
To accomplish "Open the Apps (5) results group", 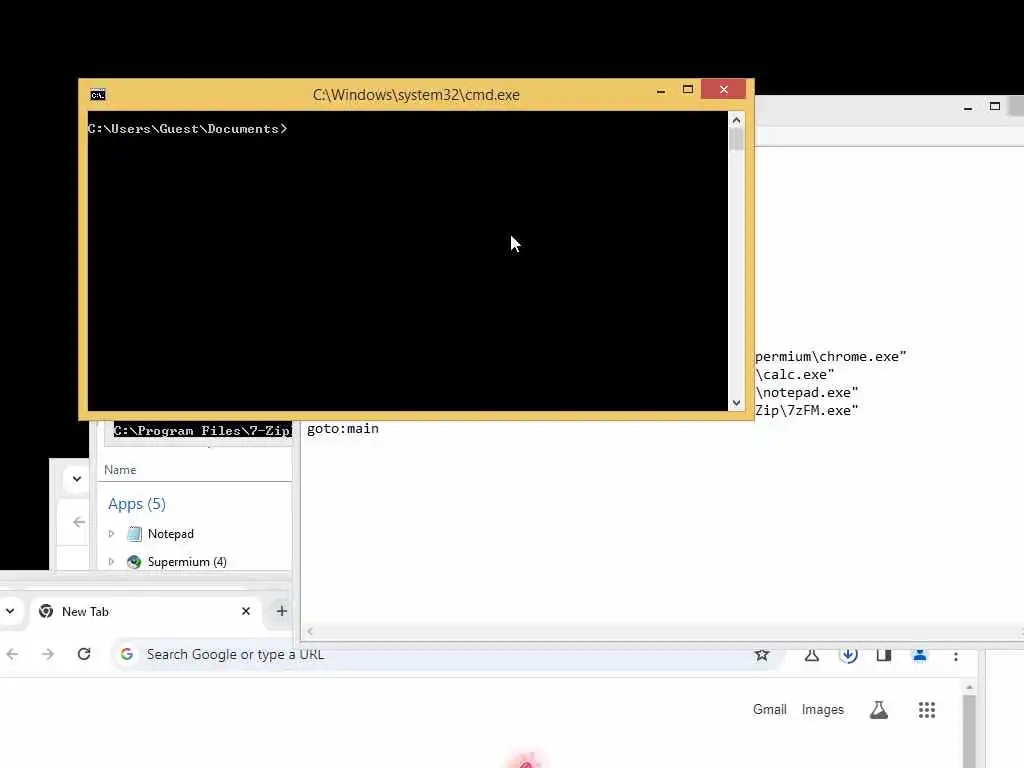I will [137, 504].
